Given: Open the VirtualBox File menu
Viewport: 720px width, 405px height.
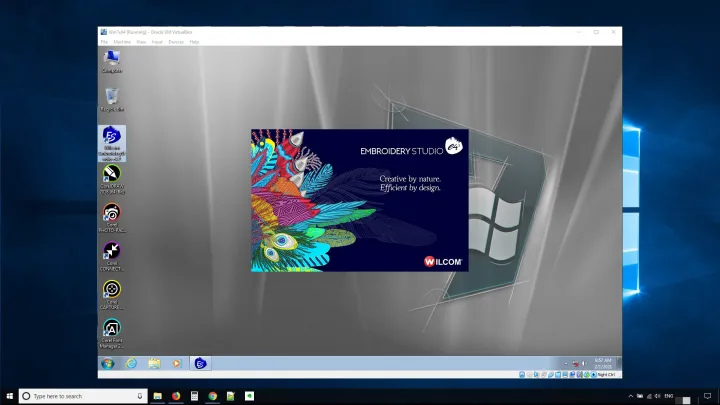Looking at the screenshot, I should pyautogui.click(x=104, y=42).
